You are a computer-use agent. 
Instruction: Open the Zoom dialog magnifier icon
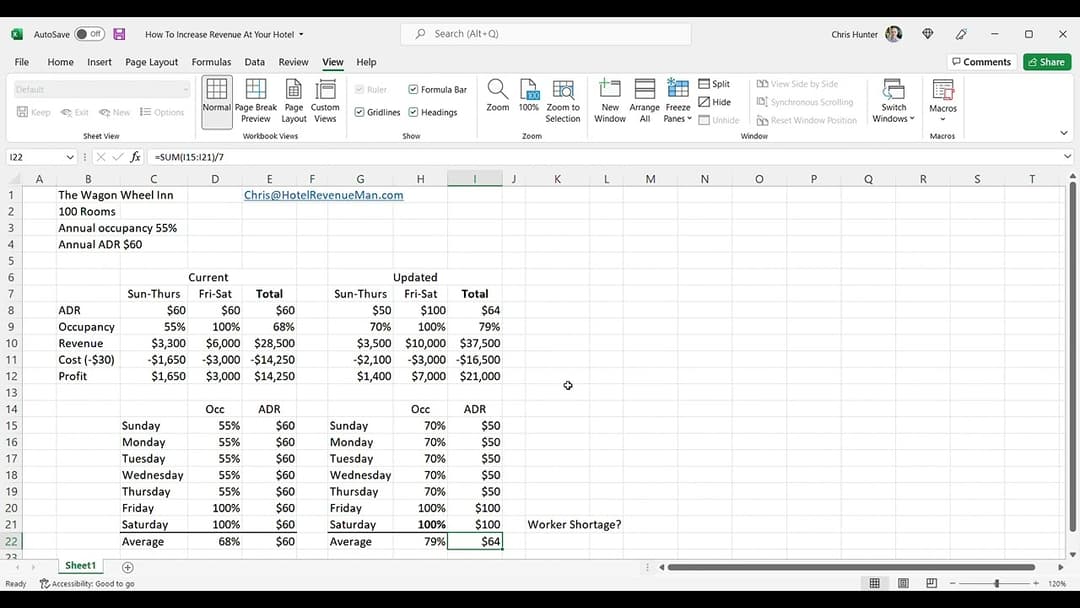[x=497, y=89]
